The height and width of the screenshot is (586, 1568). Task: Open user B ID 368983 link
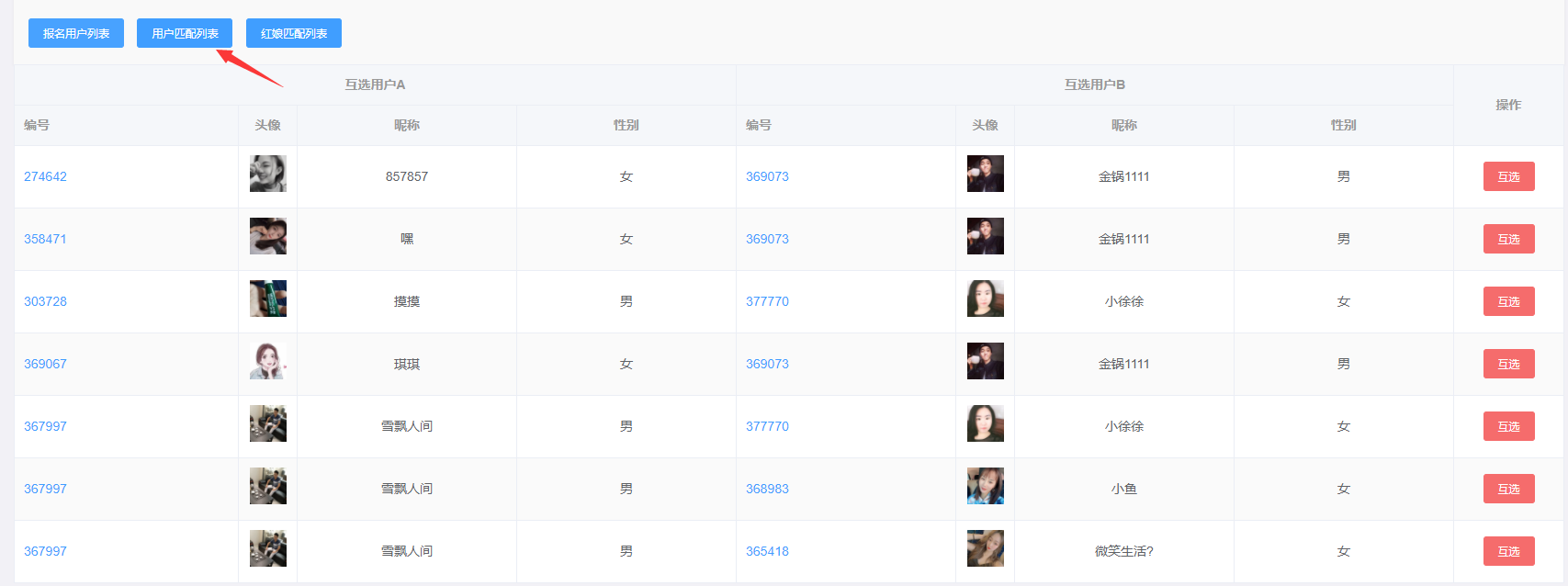pos(767,489)
